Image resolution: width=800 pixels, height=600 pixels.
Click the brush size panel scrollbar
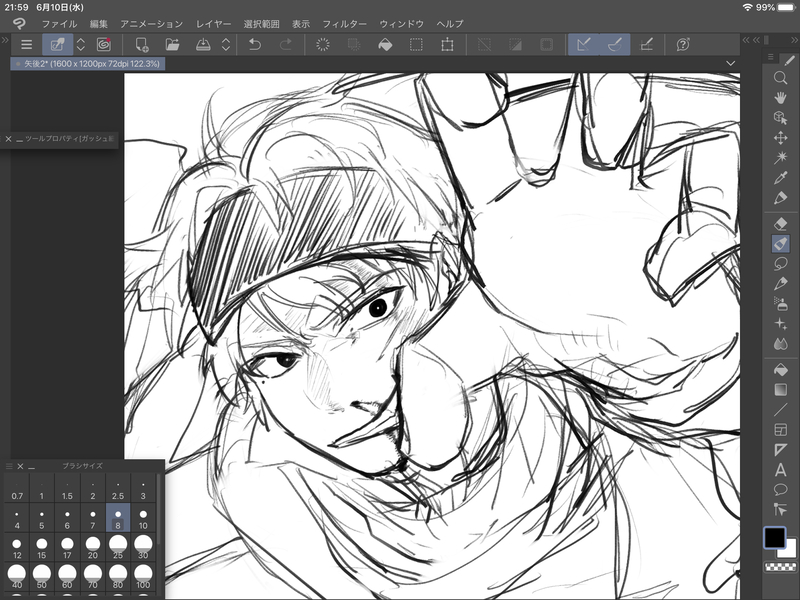160,510
